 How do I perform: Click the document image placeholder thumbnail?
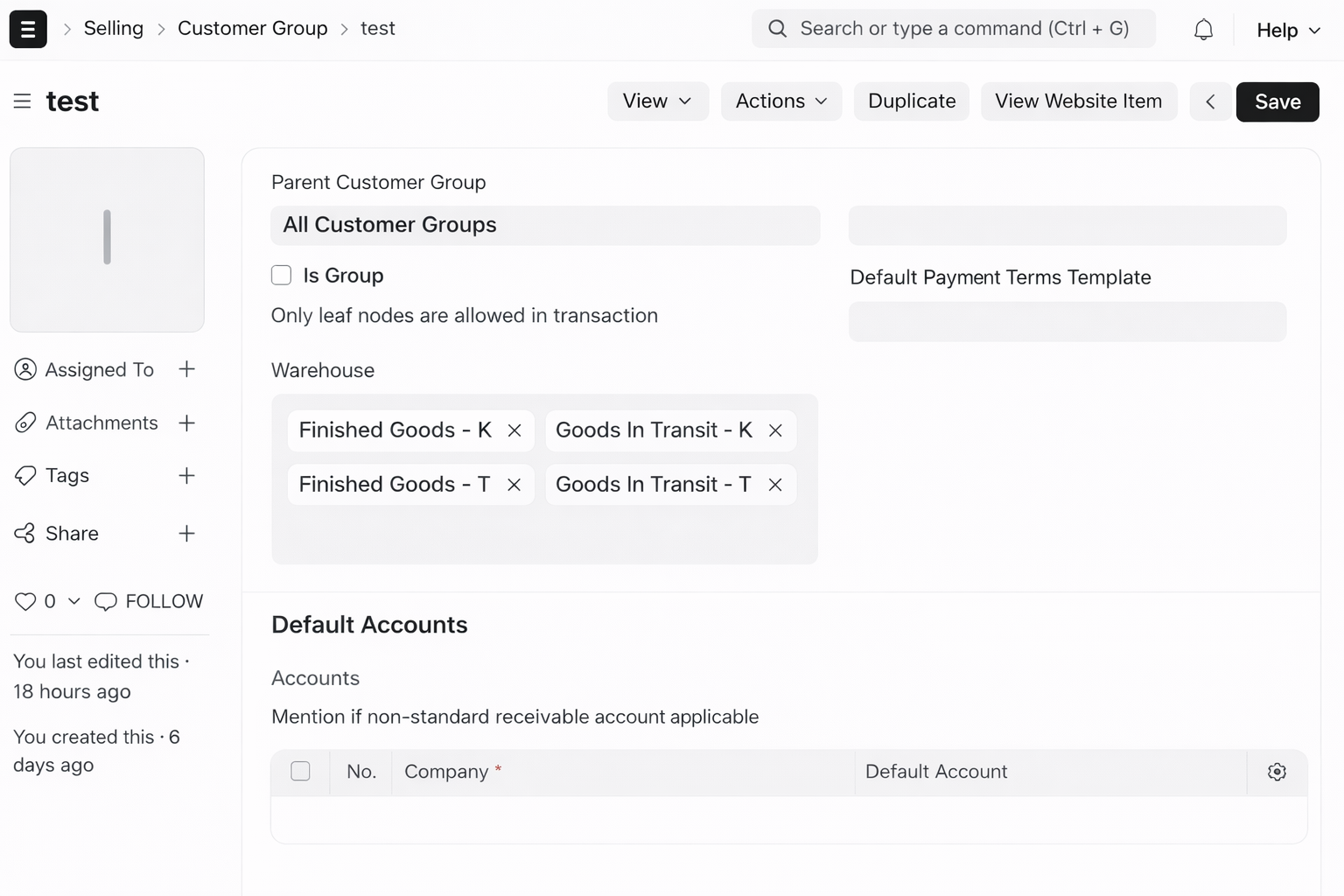pos(107,240)
